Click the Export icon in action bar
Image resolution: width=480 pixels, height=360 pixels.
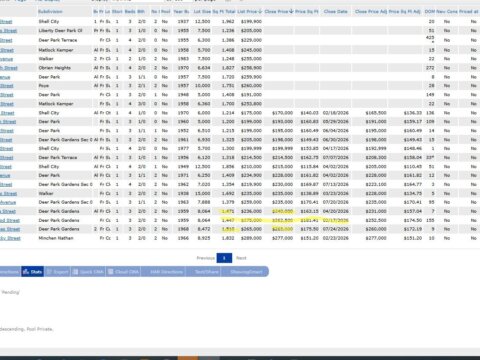[x=49, y=272]
